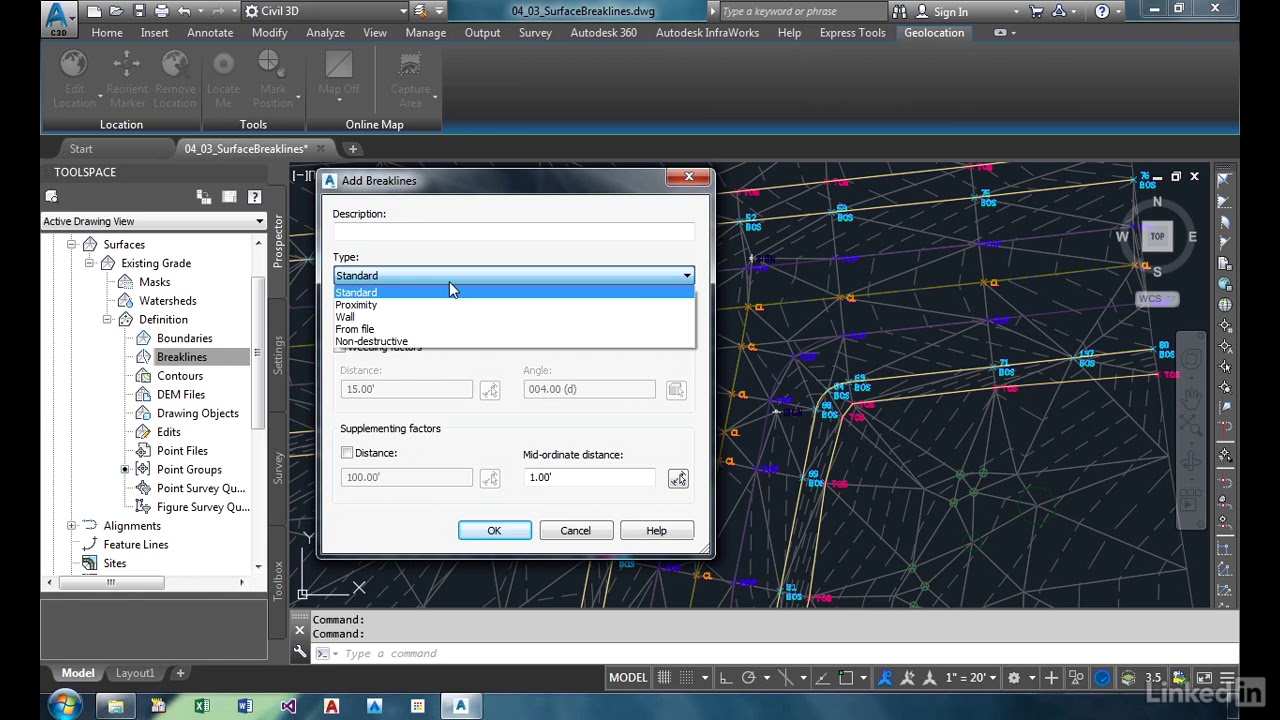Viewport: 1280px width, 720px height.
Task: Open status bar customization menu icon
Action: click(1226, 678)
